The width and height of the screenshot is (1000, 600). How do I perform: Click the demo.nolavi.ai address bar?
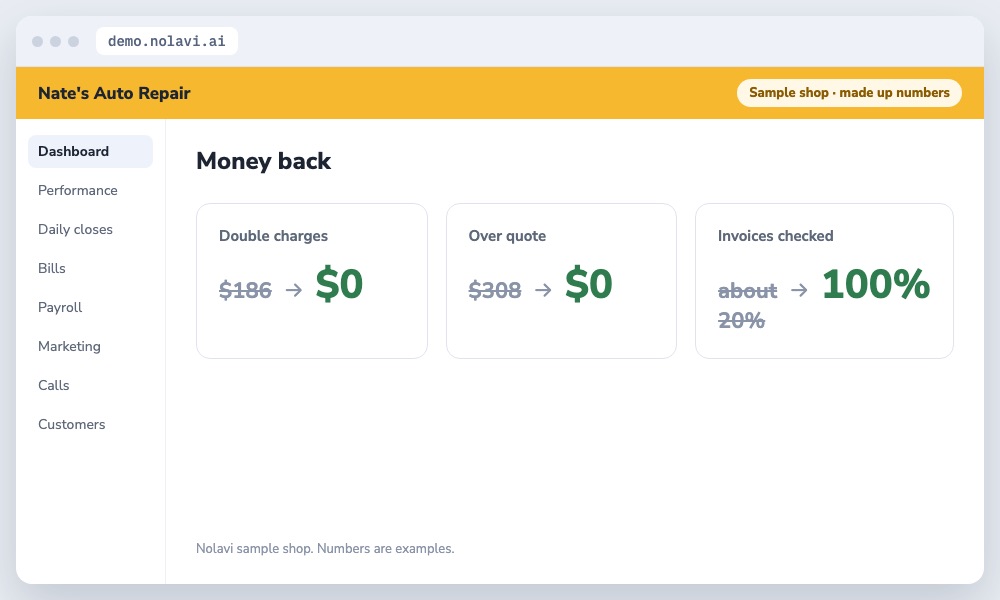(166, 41)
